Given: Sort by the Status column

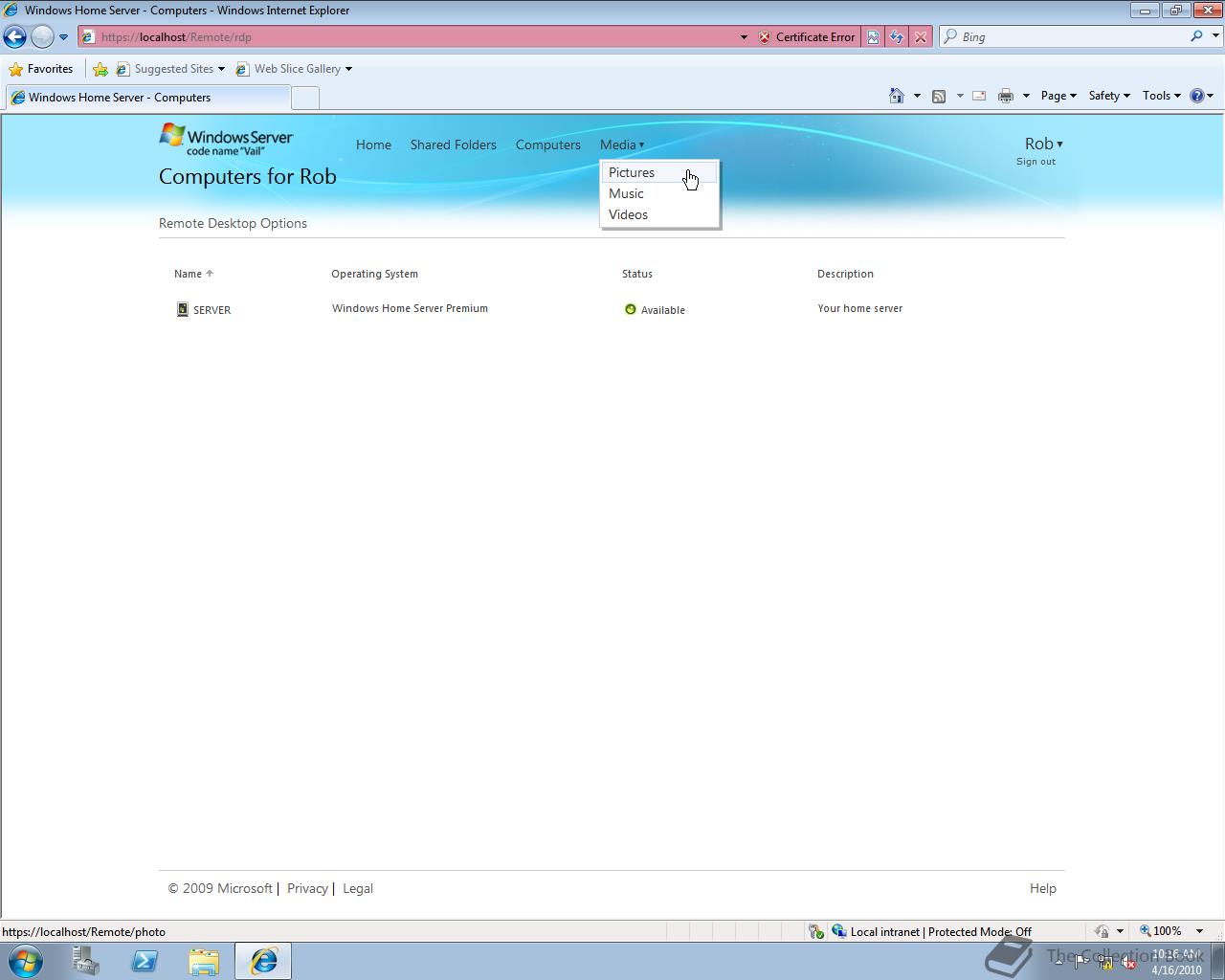Looking at the screenshot, I should pyautogui.click(x=637, y=274).
